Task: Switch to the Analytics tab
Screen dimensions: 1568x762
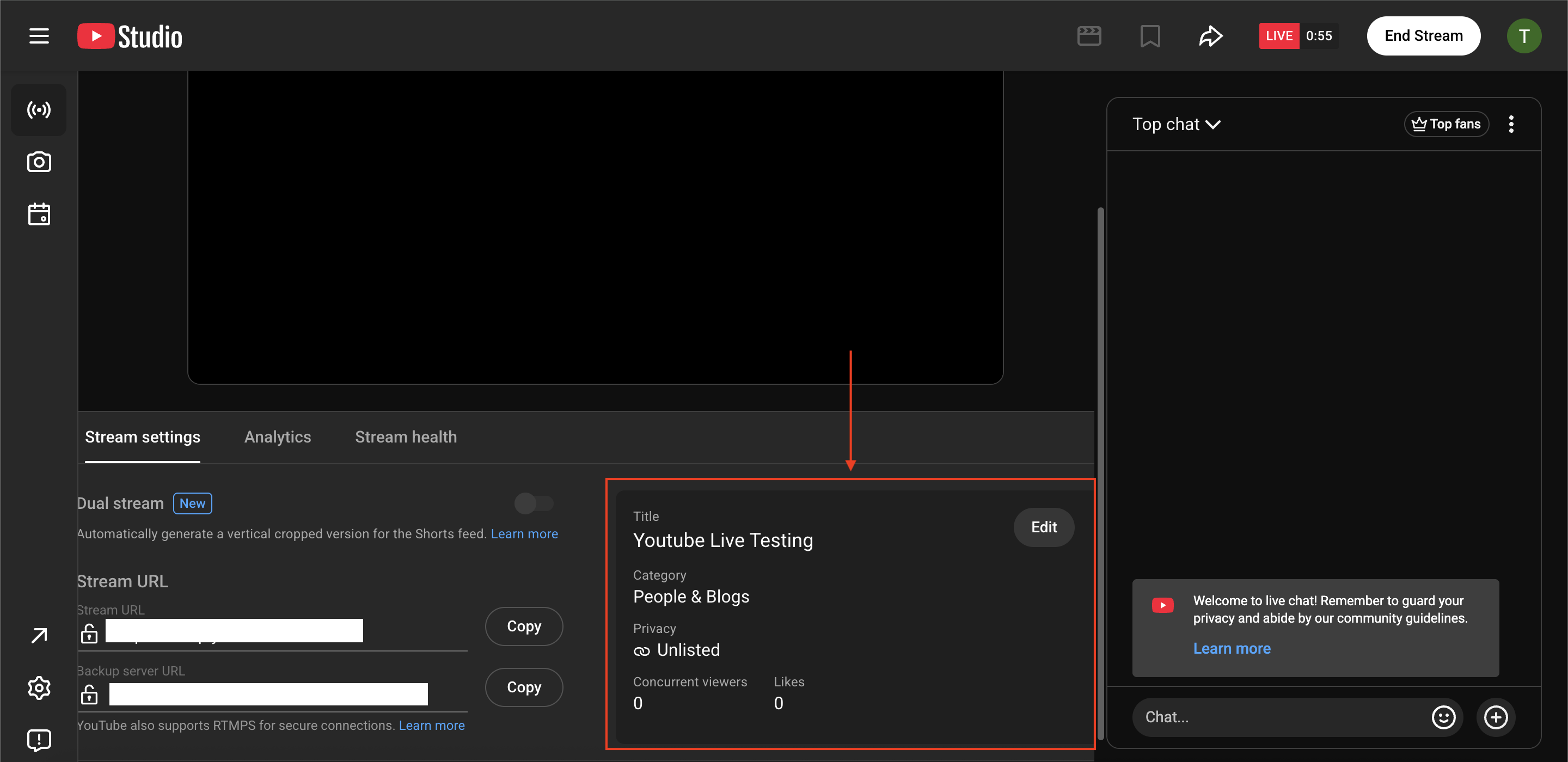Action: click(278, 437)
